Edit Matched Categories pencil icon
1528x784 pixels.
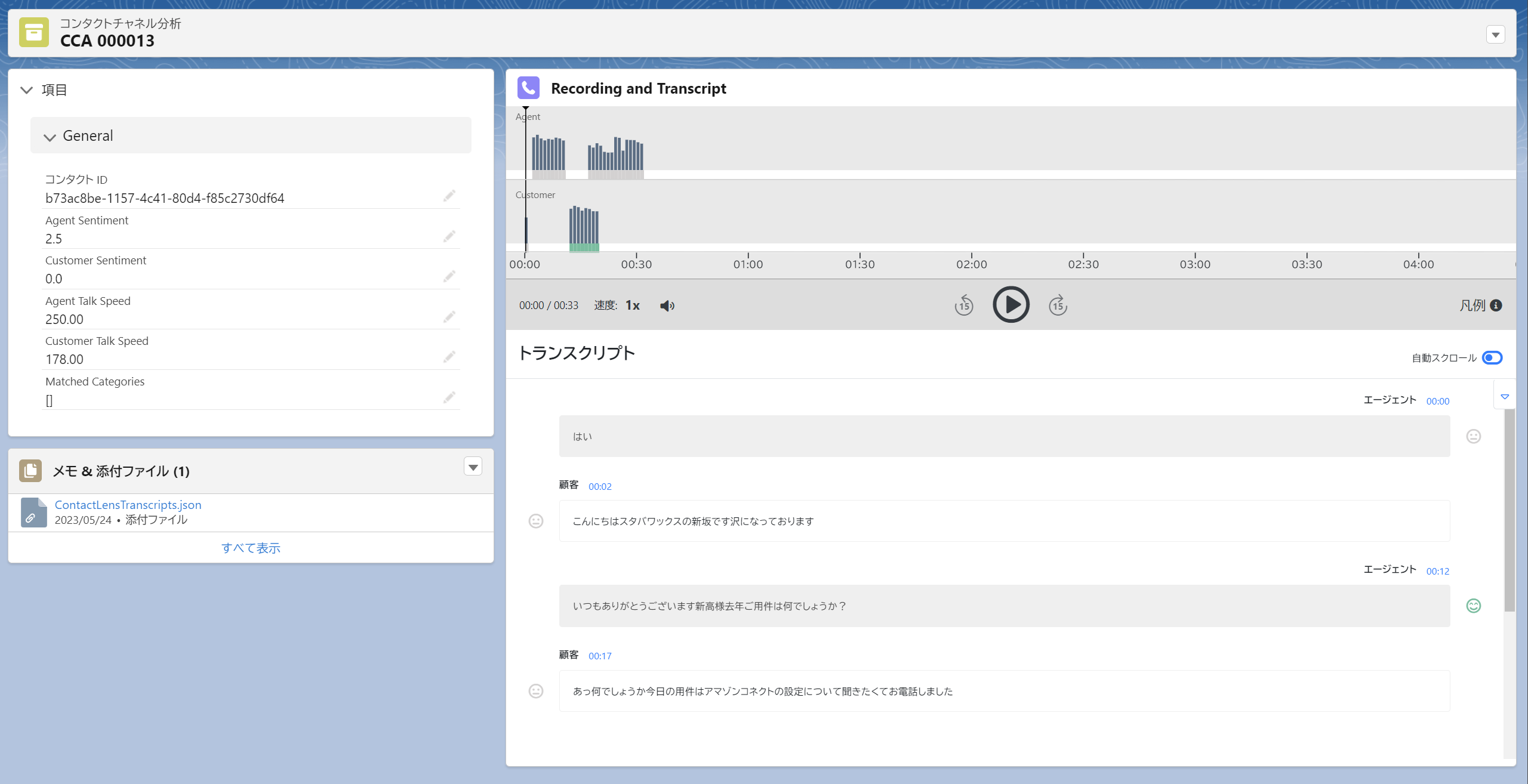point(449,397)
